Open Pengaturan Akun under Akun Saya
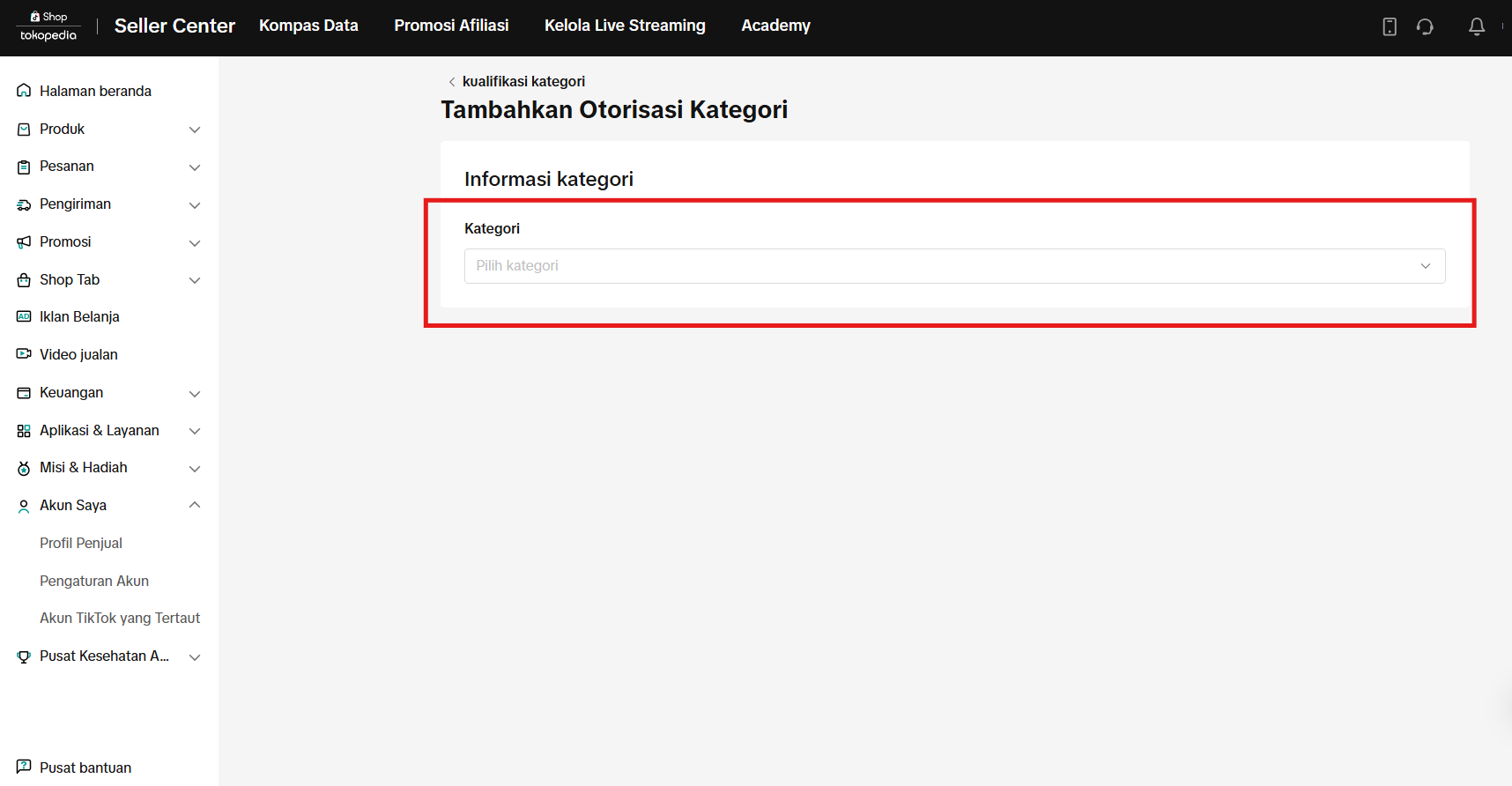 [94, 582]
